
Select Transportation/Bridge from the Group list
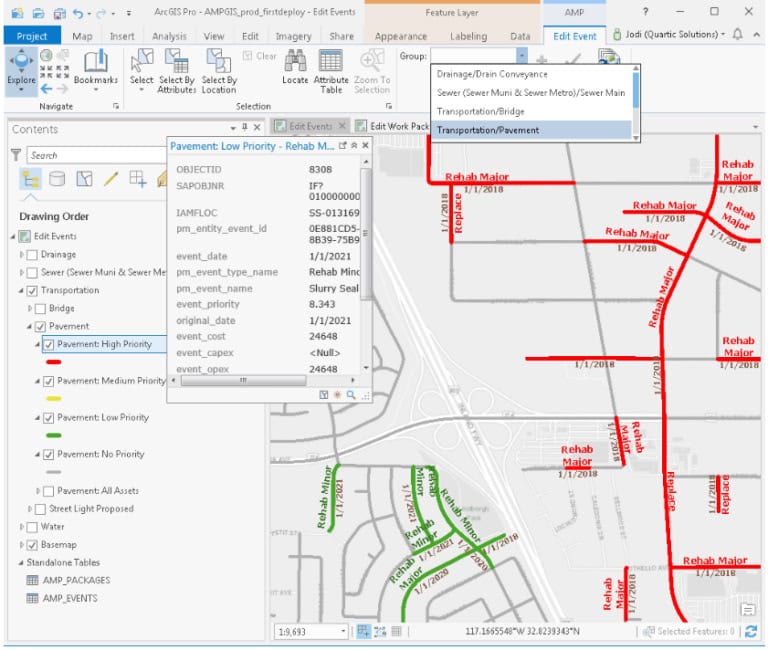point(480,111)
